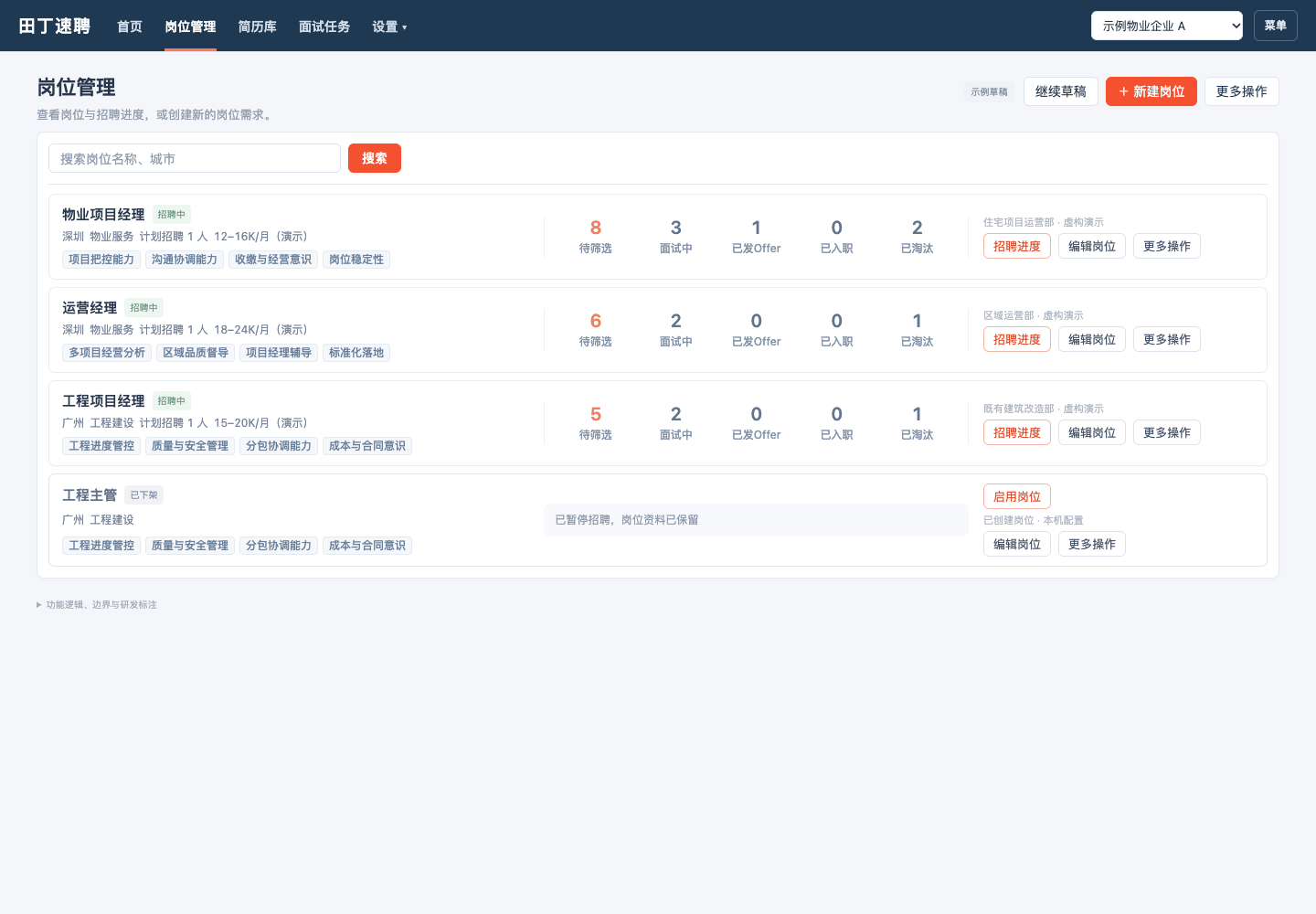Open 更多操作 for 工程主管
Image resolution: width=1316 pixels, height=914 pixels.
point(1092,544)
